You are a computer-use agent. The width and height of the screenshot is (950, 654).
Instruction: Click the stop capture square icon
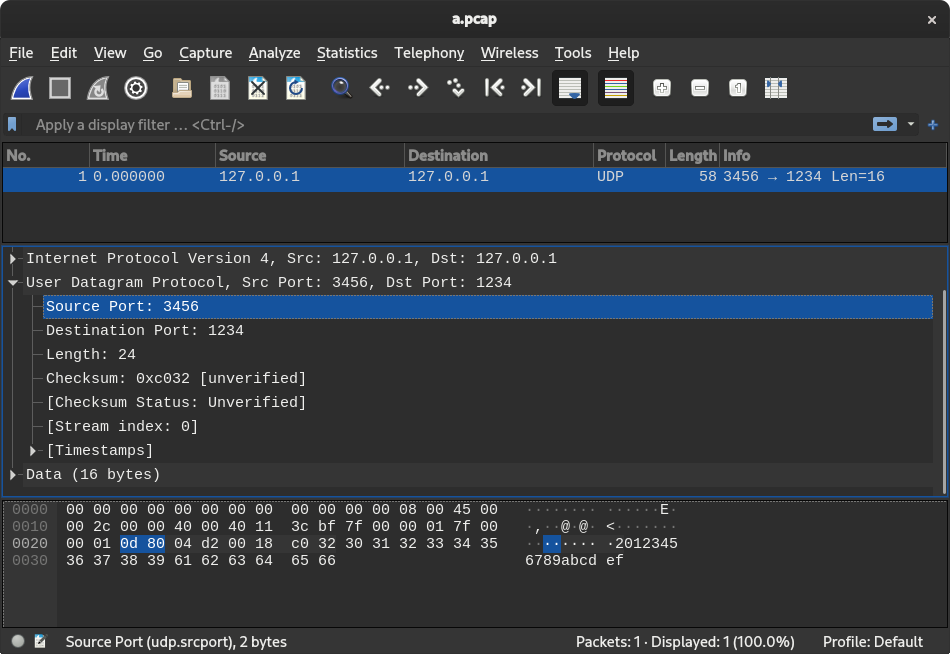(x=60, y=88)
